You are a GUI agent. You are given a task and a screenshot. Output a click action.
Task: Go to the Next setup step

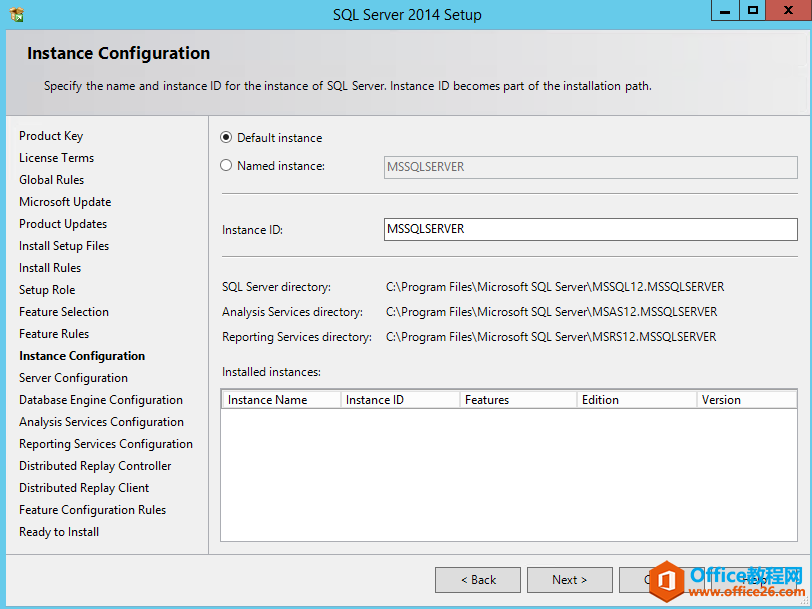[570, 579]
